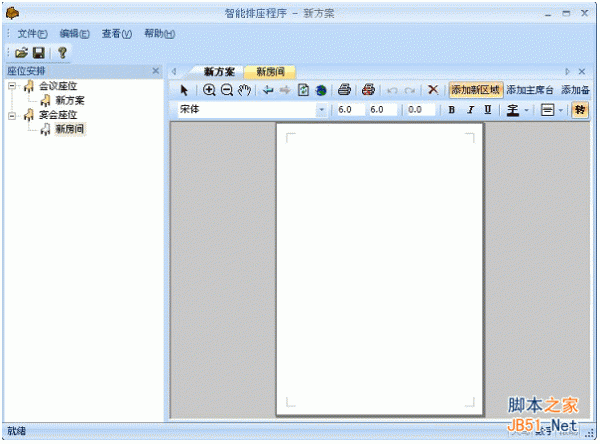Click the blank page canvas
Screen dimensions: 600x444
click(380, 269)
